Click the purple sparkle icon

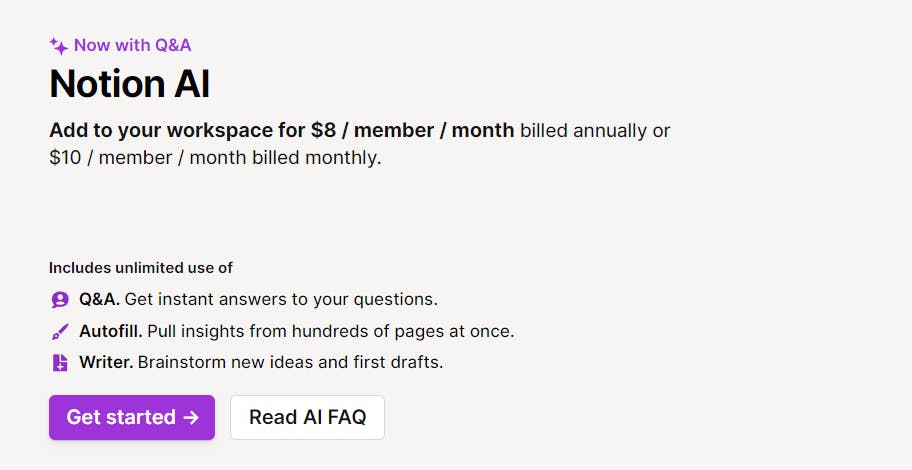59,45
